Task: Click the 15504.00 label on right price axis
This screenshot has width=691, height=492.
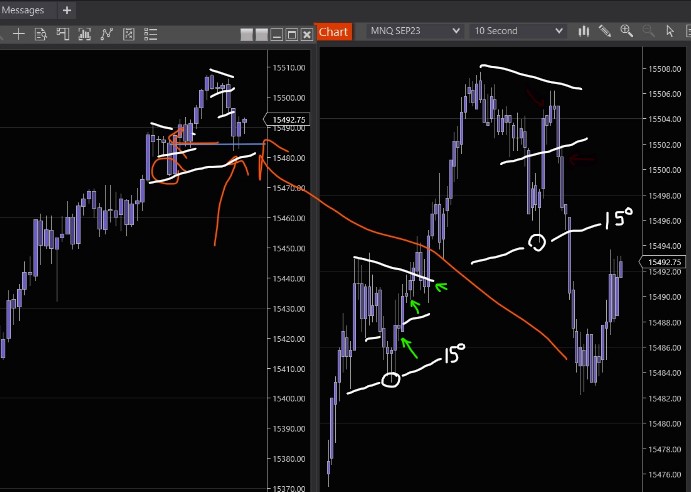Action: (x=664, y=119)
